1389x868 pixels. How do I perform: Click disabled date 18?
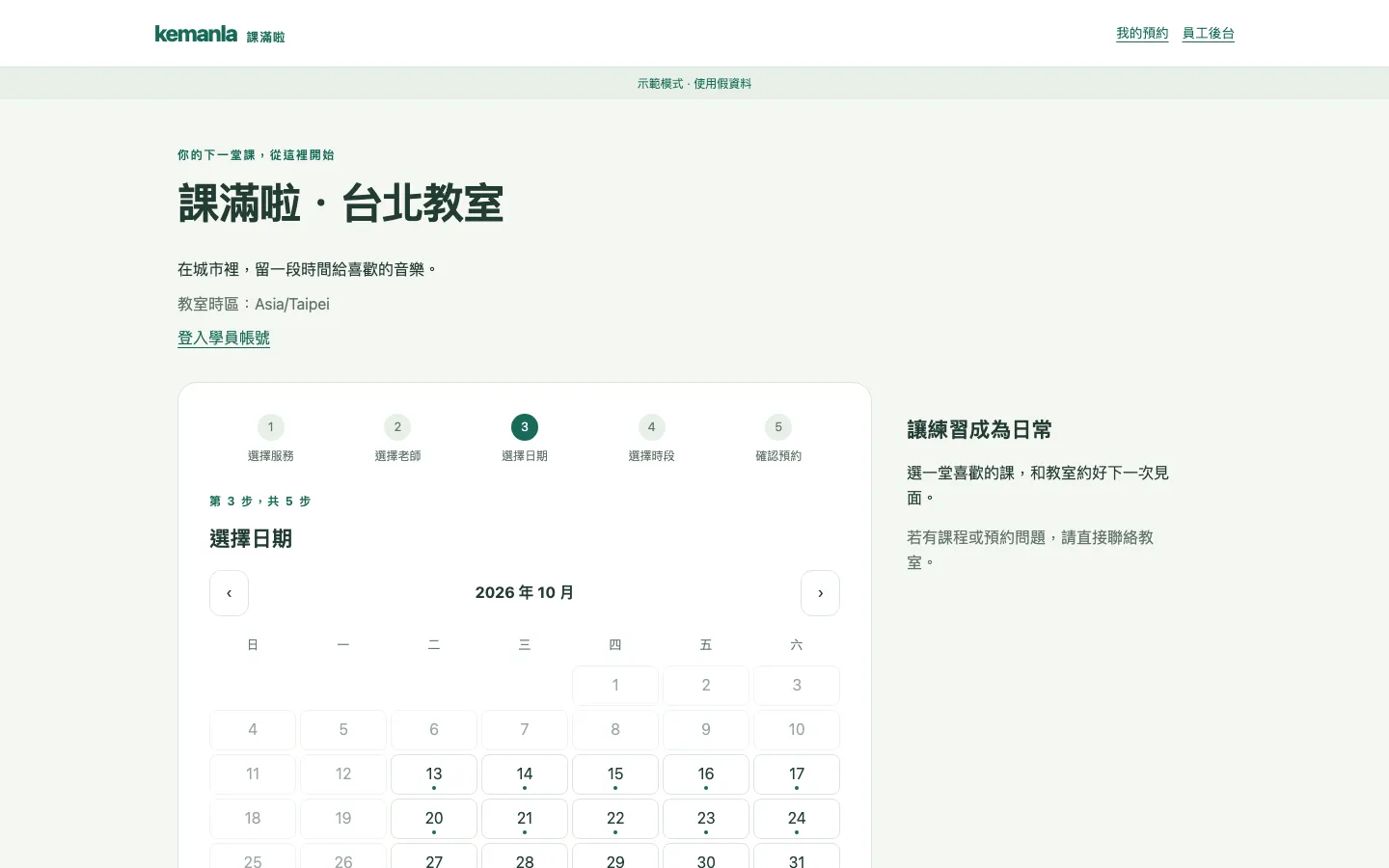(253, 819)
